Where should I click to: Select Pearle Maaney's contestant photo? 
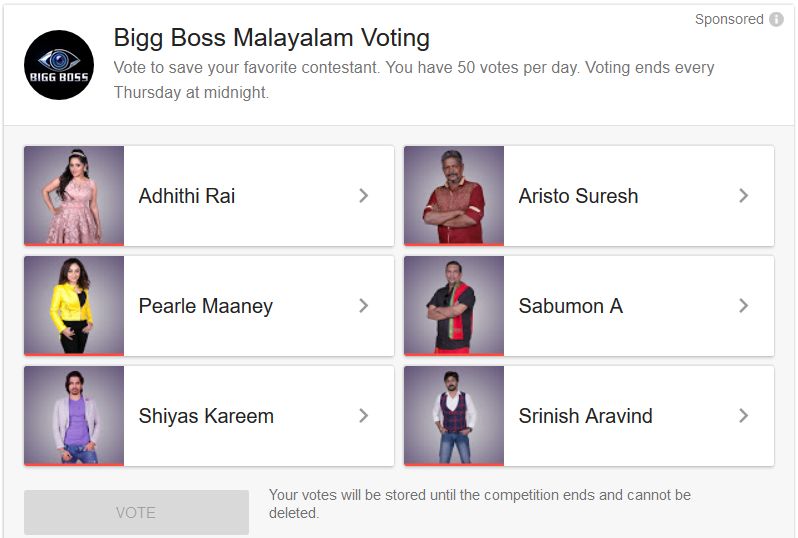[x=74, y=305]
